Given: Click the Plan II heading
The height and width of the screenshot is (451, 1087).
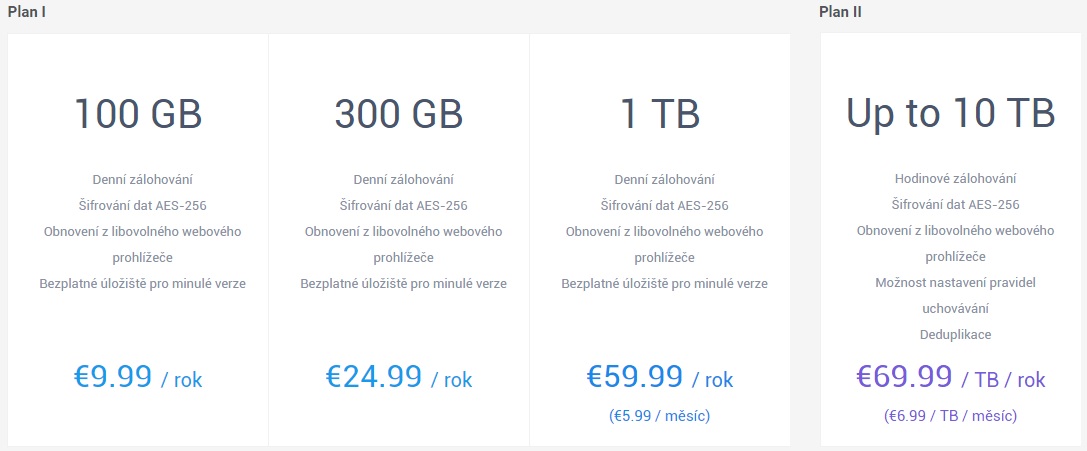Looking at the screenshot, I should coord(840,12).
